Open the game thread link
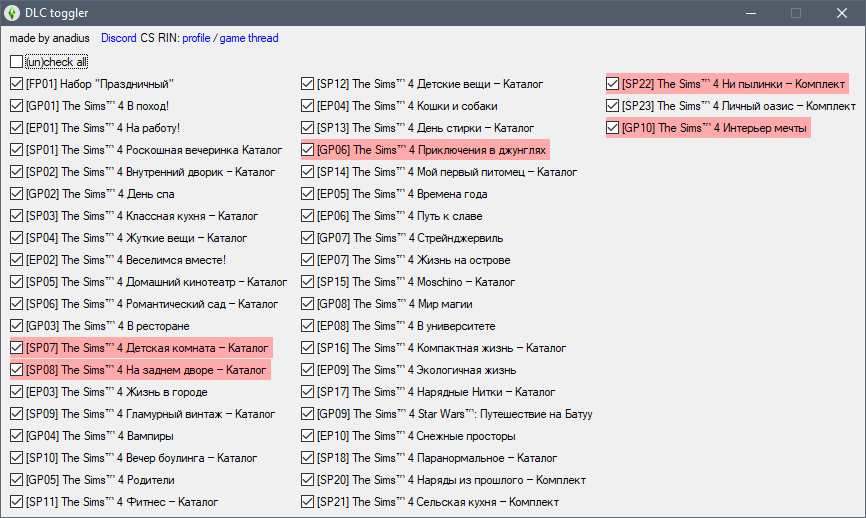The height and width of the screenshot is (518, 866). tap(248, 38)
